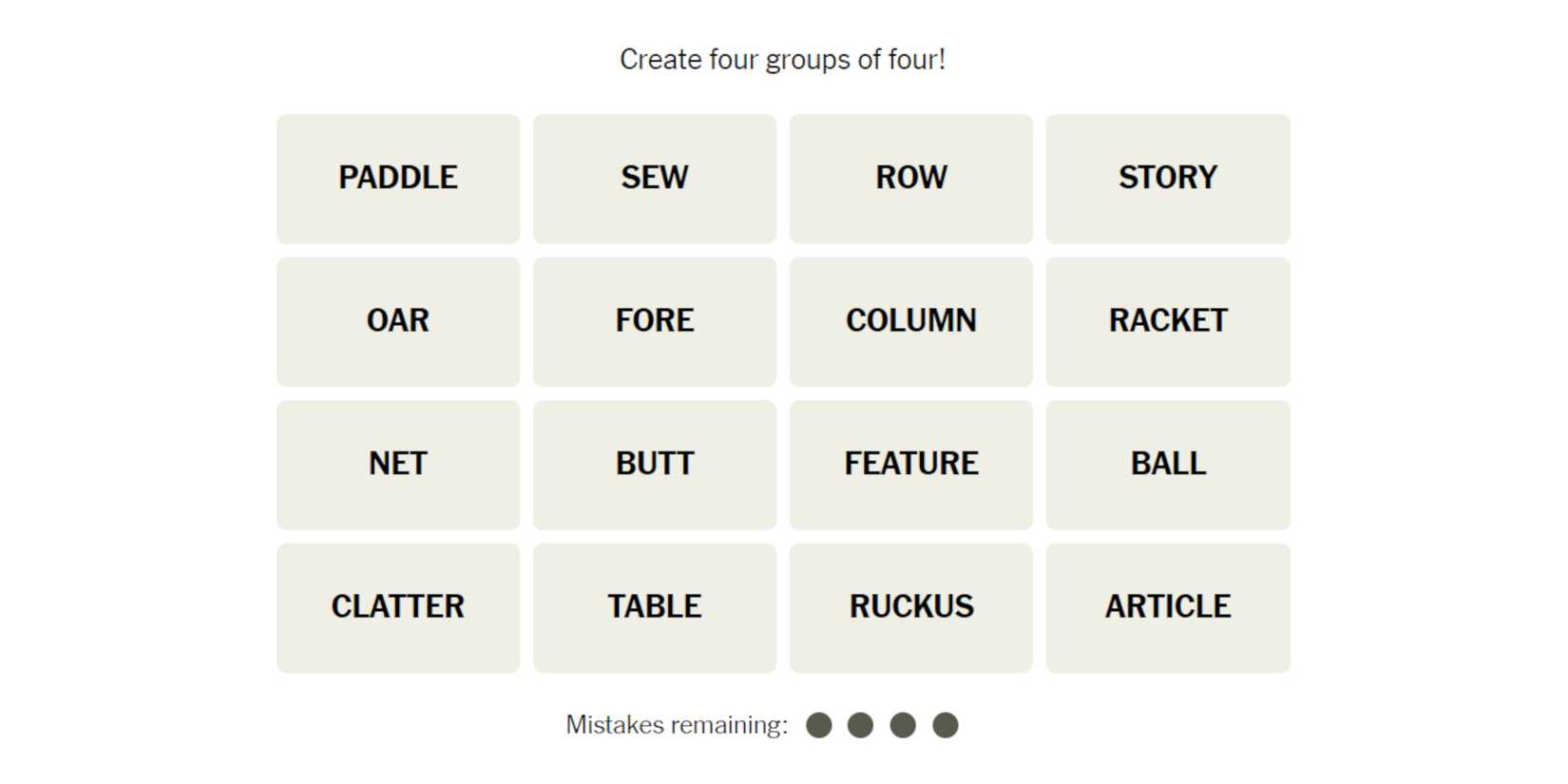Click the first mistakes remaining dot

click(x=819, y=726)
